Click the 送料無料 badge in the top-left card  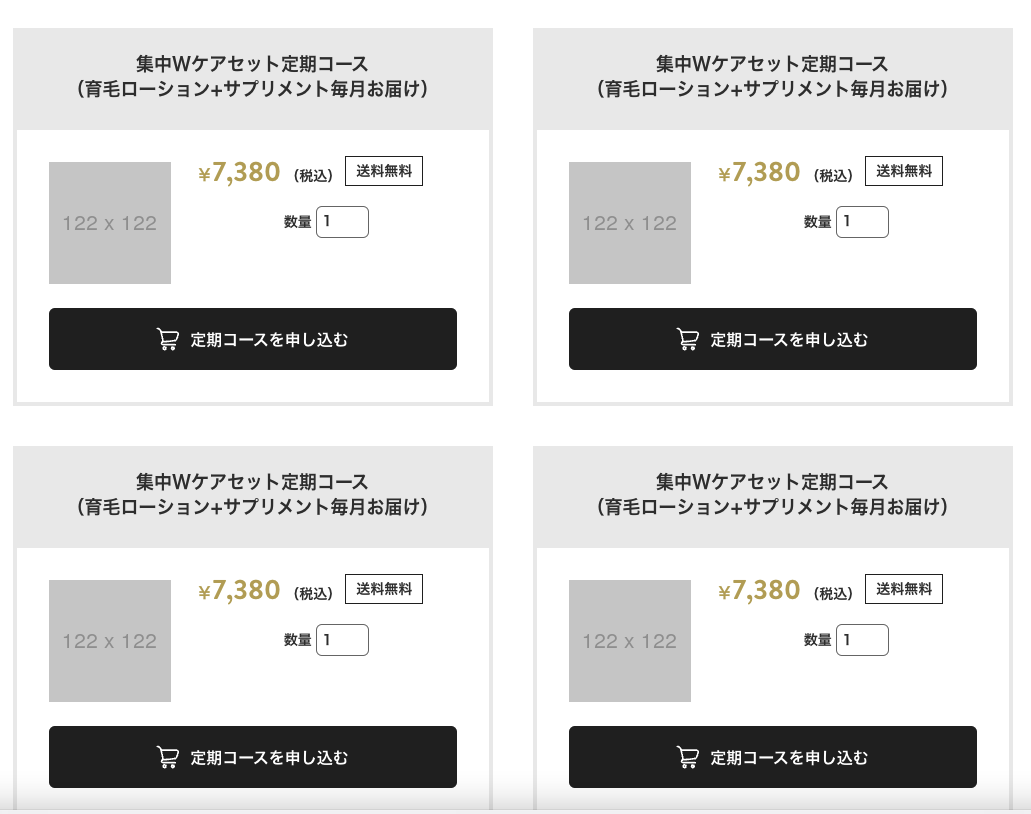click(x=384, y=171)
